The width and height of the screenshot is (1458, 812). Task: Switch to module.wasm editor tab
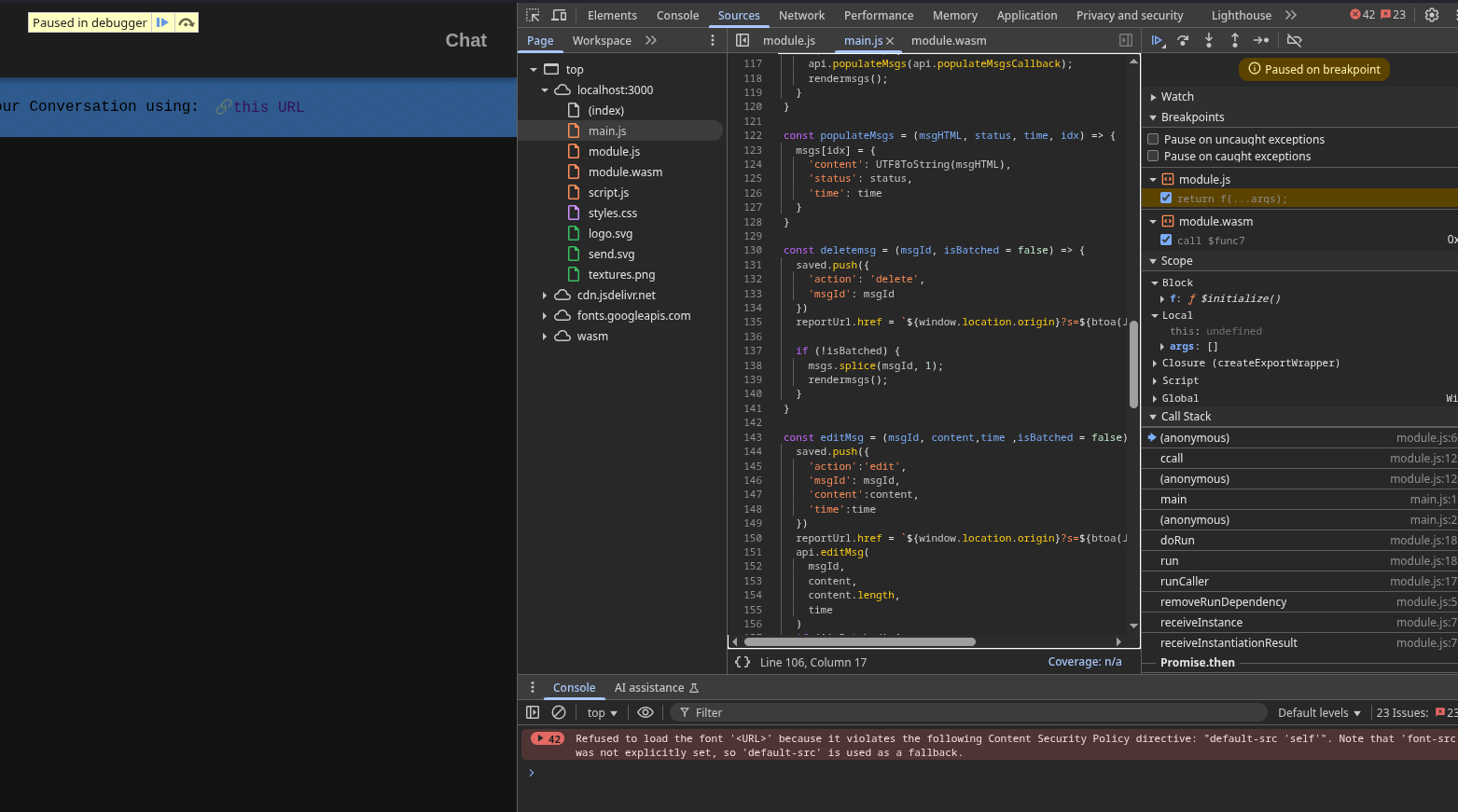[x=949, y=40]
